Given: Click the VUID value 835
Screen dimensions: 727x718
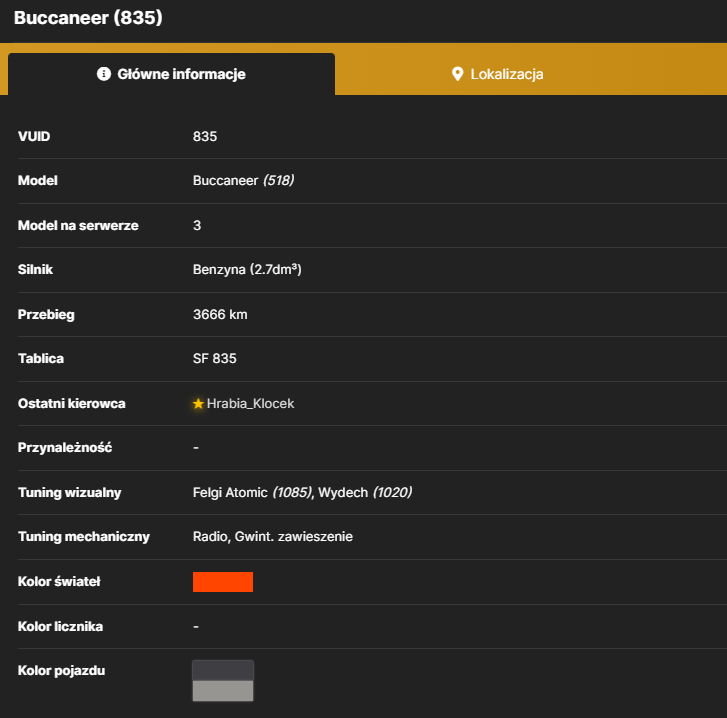Looking at the screenshot, I should click(x=205, y=136).
